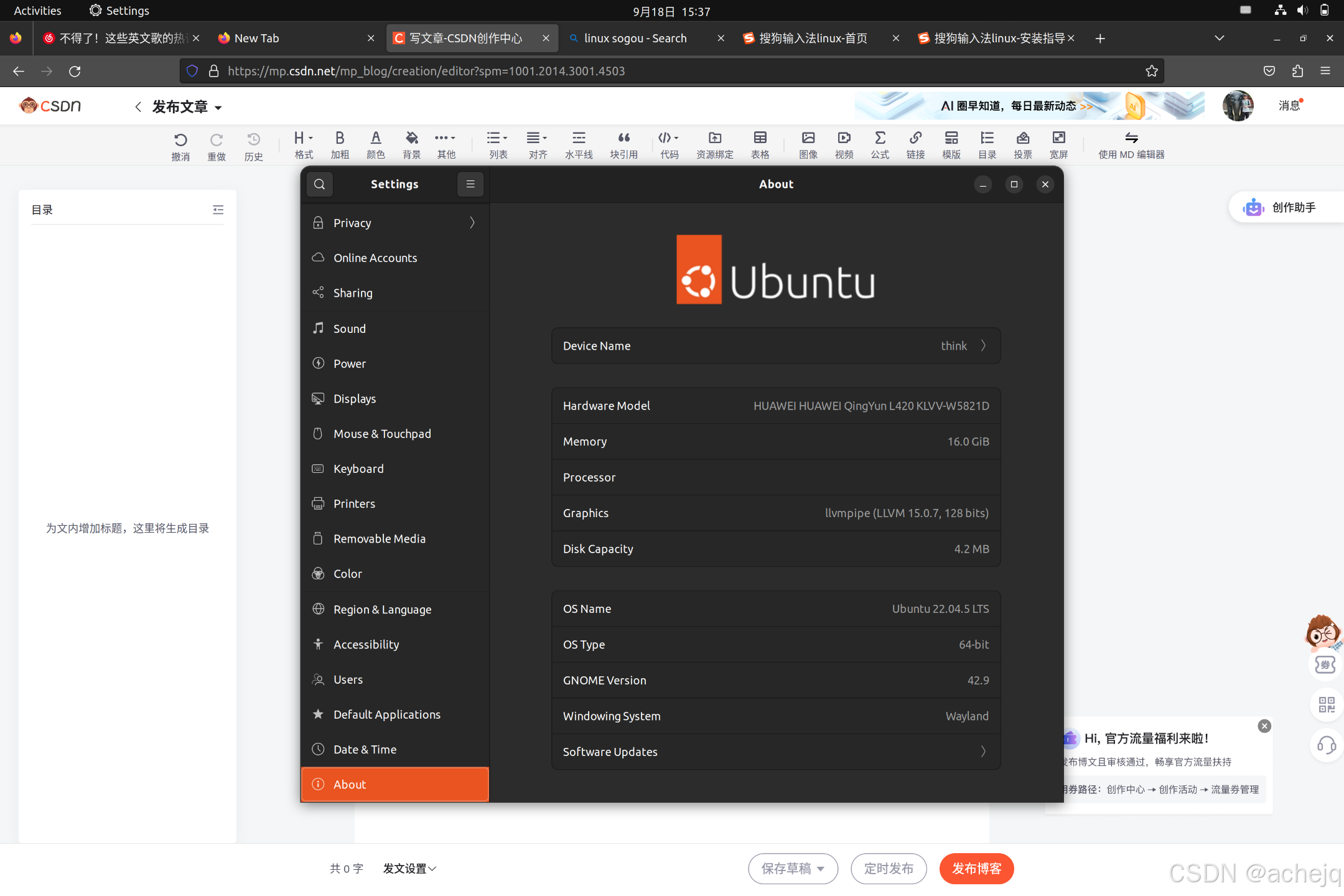Image resolution: width=1344 pixels, height=896 pixels.
Task: Open the Software Updates row
Action: click(x=775, y=752)
